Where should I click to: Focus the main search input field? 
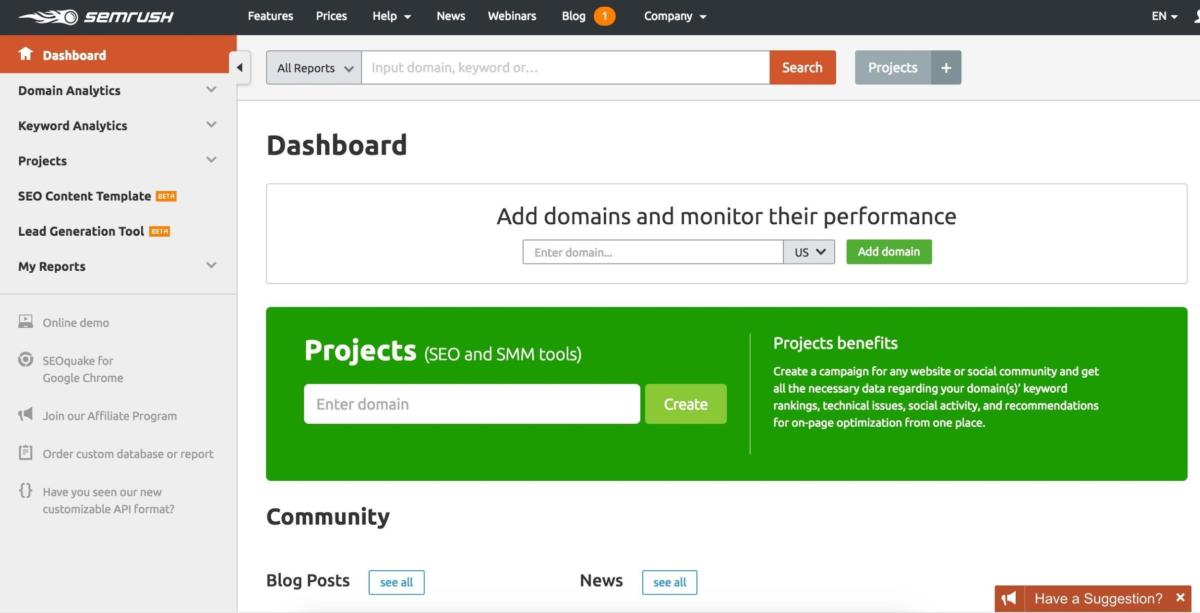tap(566, 68)
